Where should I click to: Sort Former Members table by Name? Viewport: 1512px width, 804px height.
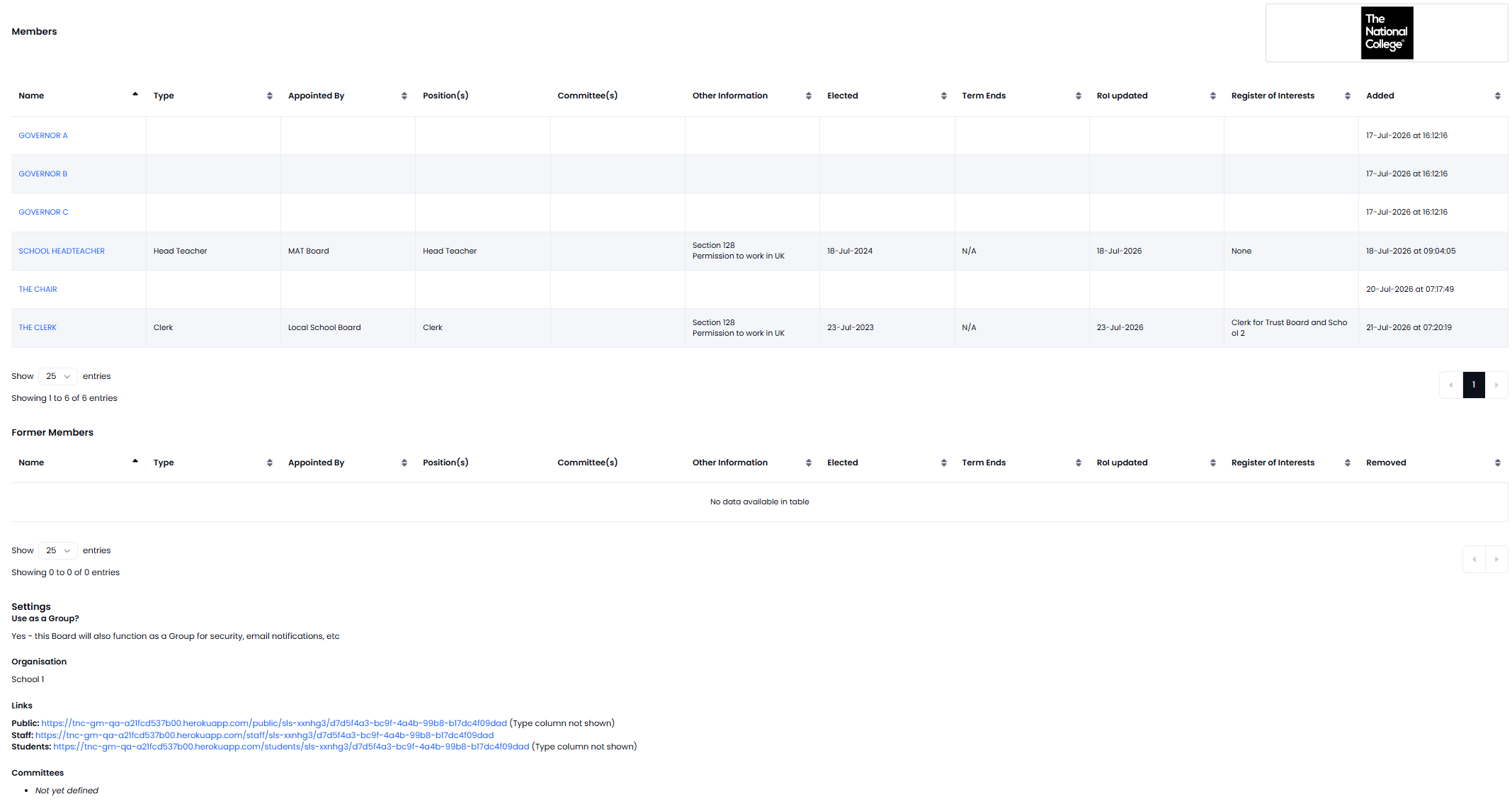pyautogui.click(x=78, y=463)
